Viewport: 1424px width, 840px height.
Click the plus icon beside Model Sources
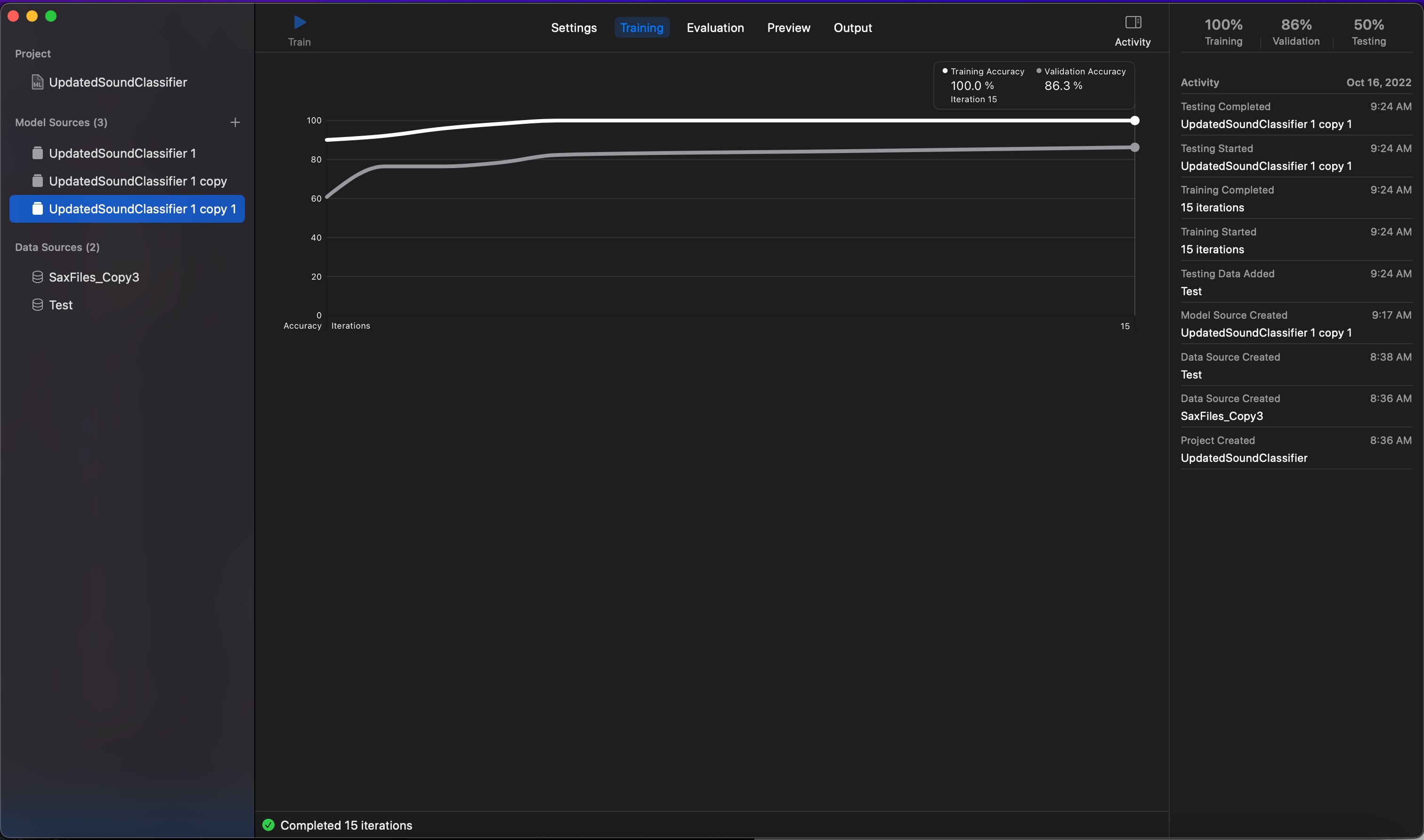click(235, 122)
